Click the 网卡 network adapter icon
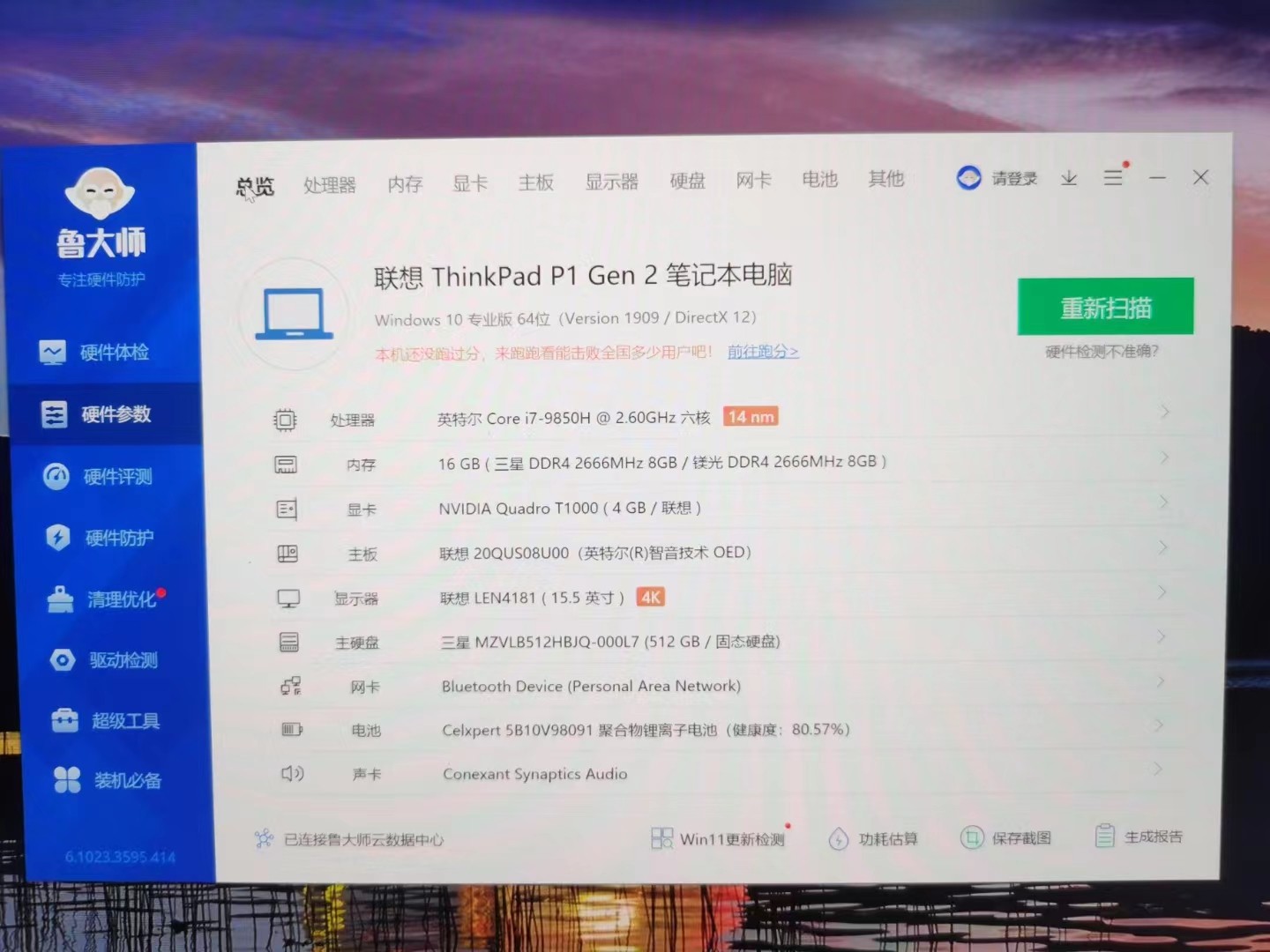 290,686
